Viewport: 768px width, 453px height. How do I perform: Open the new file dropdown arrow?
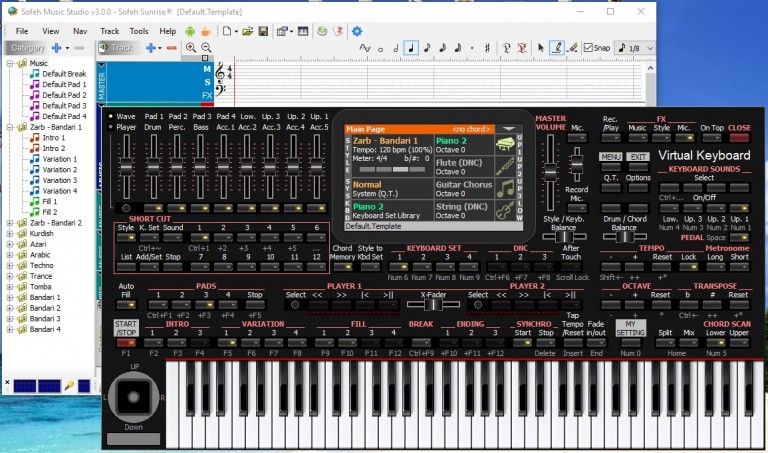[236, 32]
